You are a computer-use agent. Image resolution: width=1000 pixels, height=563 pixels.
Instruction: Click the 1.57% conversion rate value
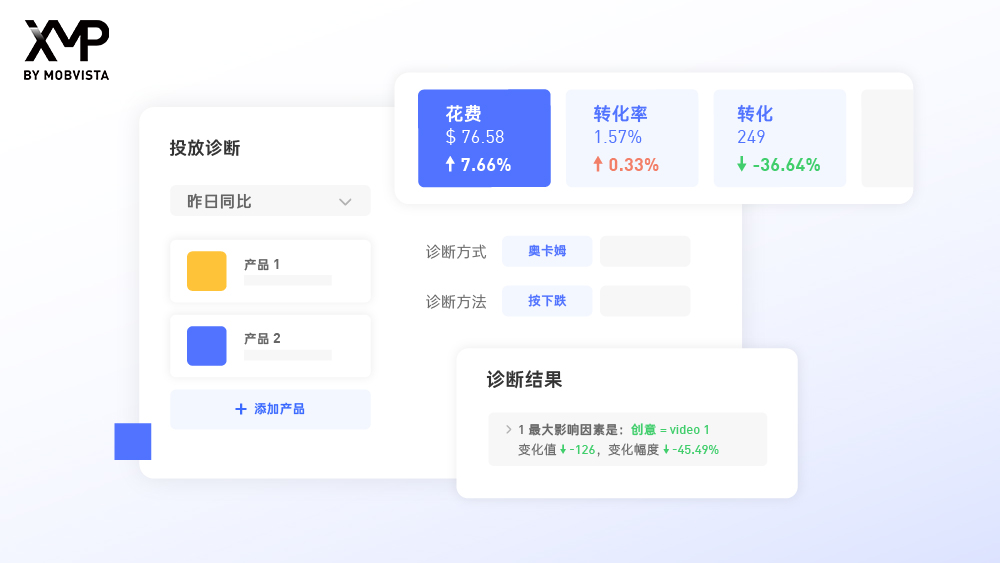[x=617, y=137]
